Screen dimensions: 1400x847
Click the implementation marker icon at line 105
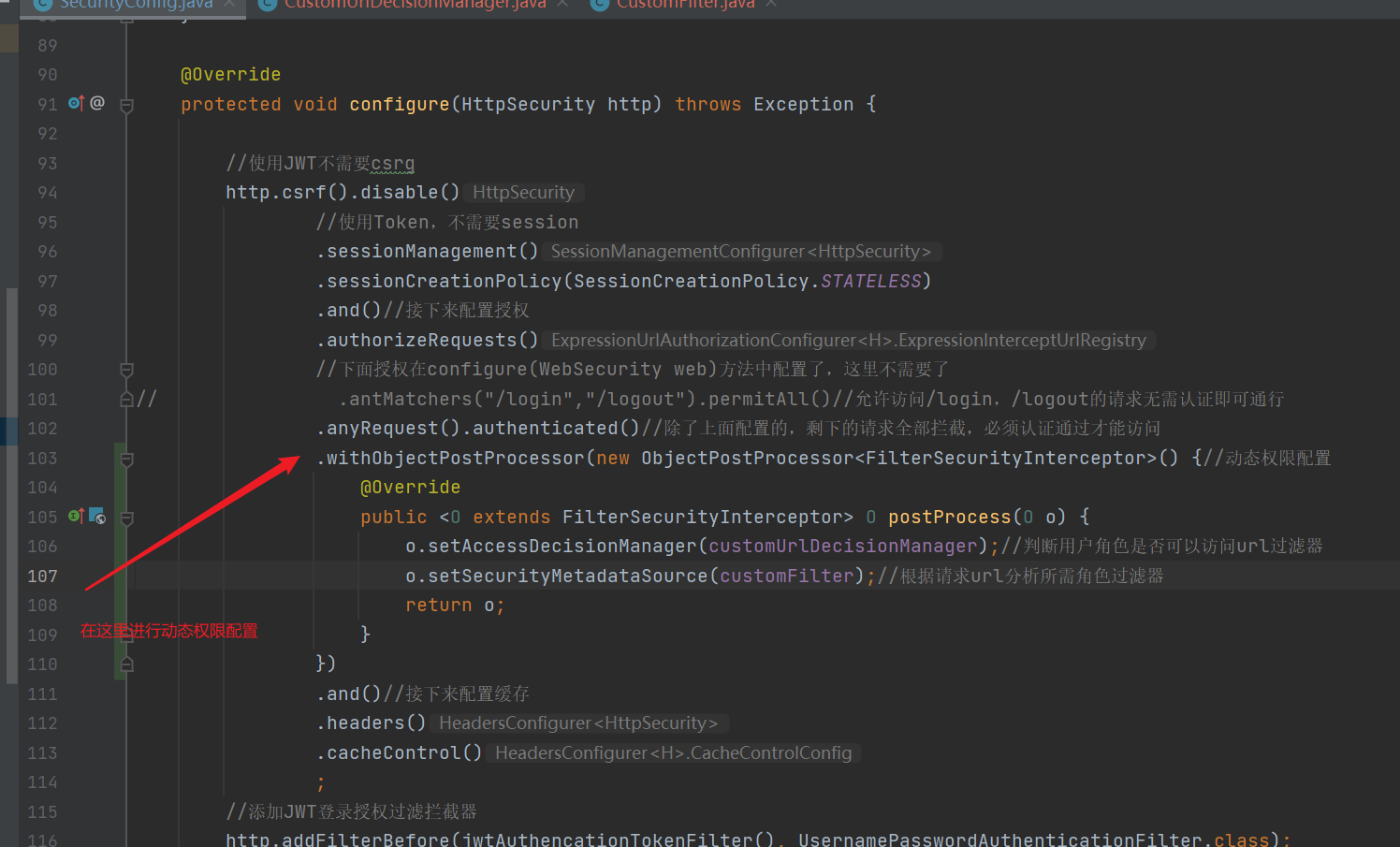97,515
